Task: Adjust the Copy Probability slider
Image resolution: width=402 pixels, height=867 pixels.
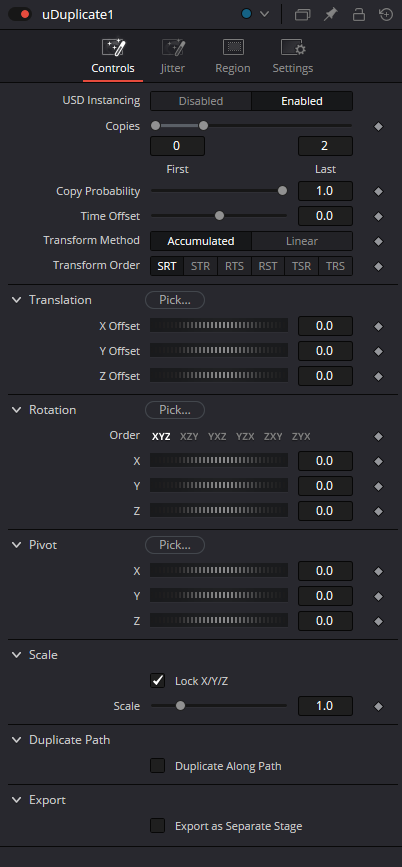Action: pos(219,191)
